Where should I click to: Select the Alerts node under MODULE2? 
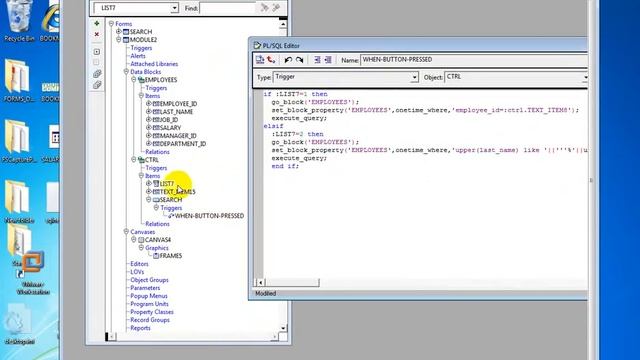tap(138, 56)
